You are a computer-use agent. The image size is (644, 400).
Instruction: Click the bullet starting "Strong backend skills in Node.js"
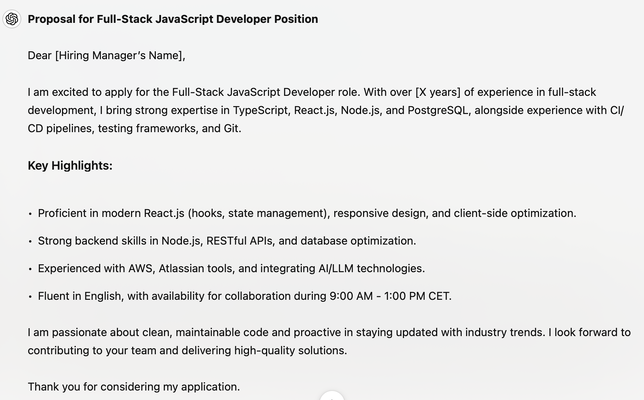[227, 241]
